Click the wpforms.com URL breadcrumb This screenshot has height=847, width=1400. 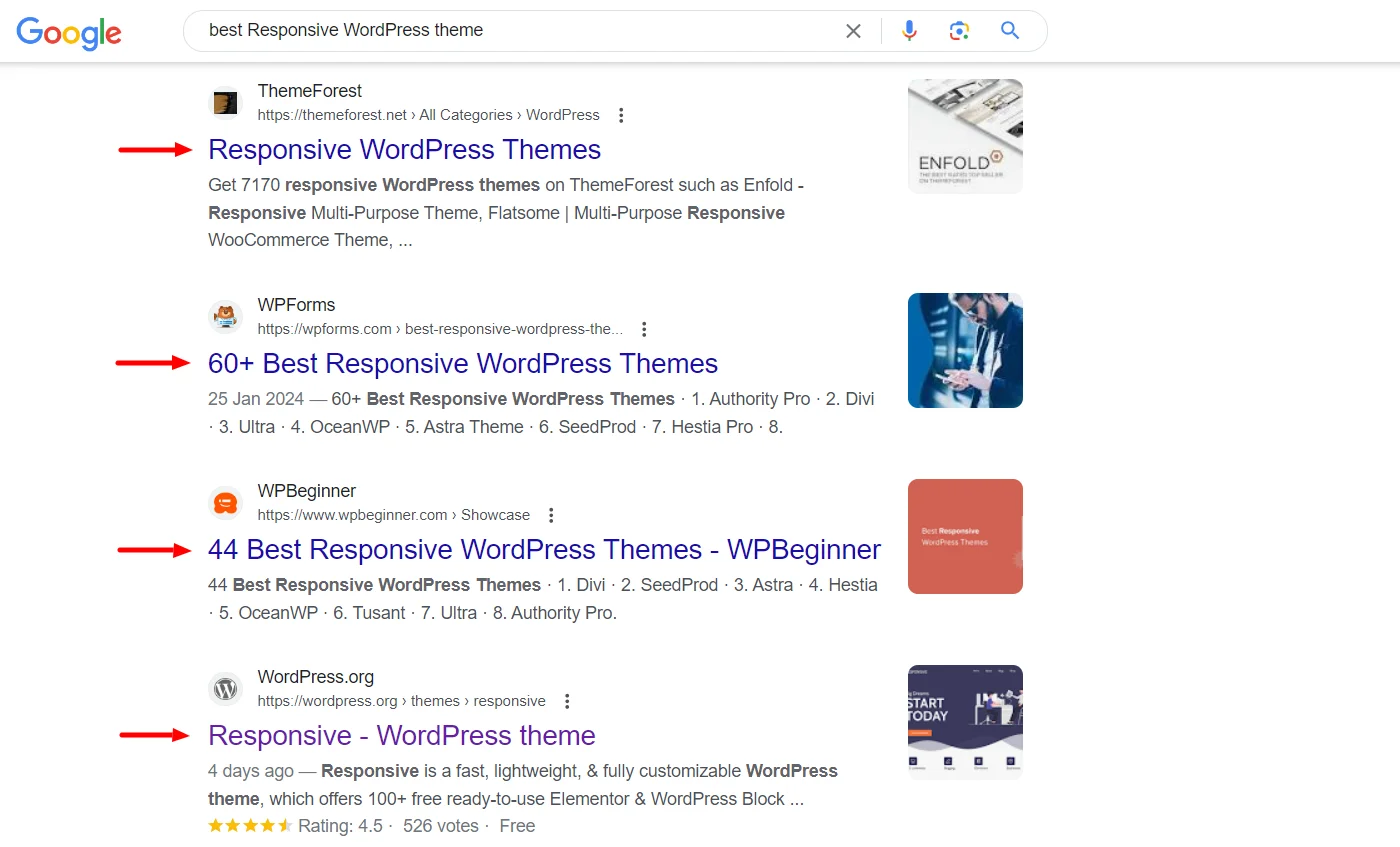coord(440,329)
